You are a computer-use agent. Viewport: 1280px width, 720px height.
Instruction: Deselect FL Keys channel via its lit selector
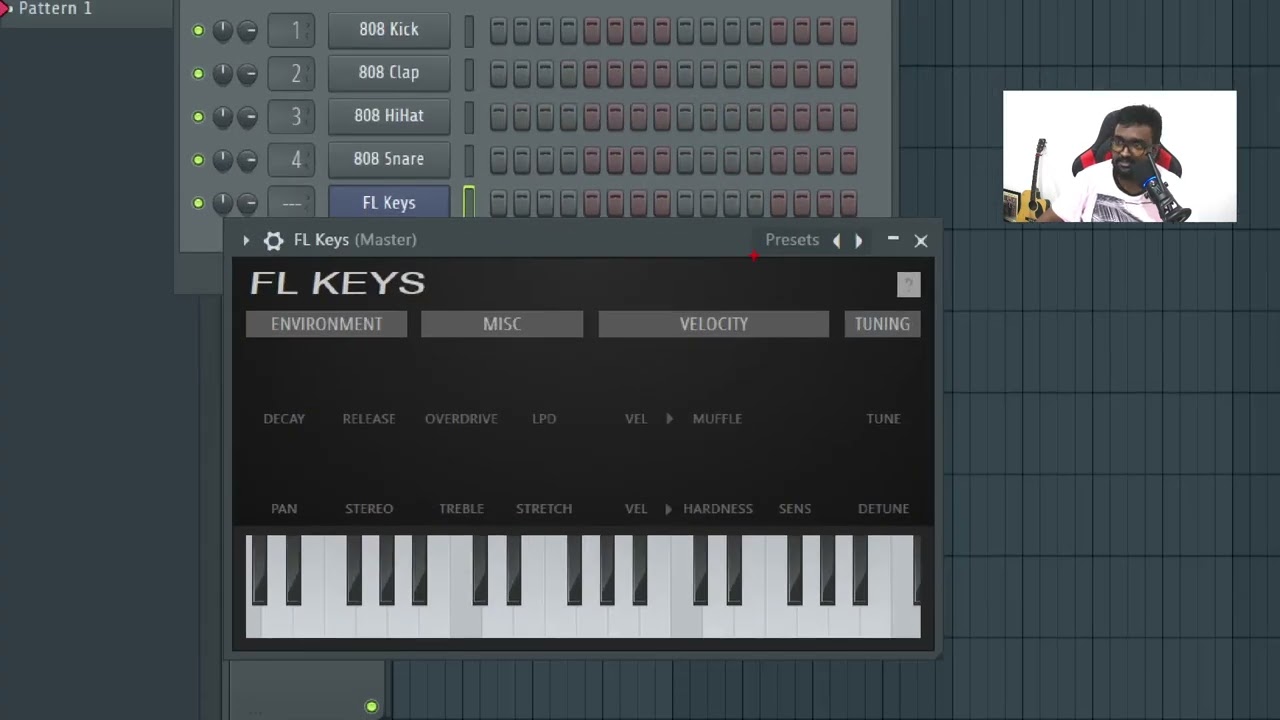point(469,202)
